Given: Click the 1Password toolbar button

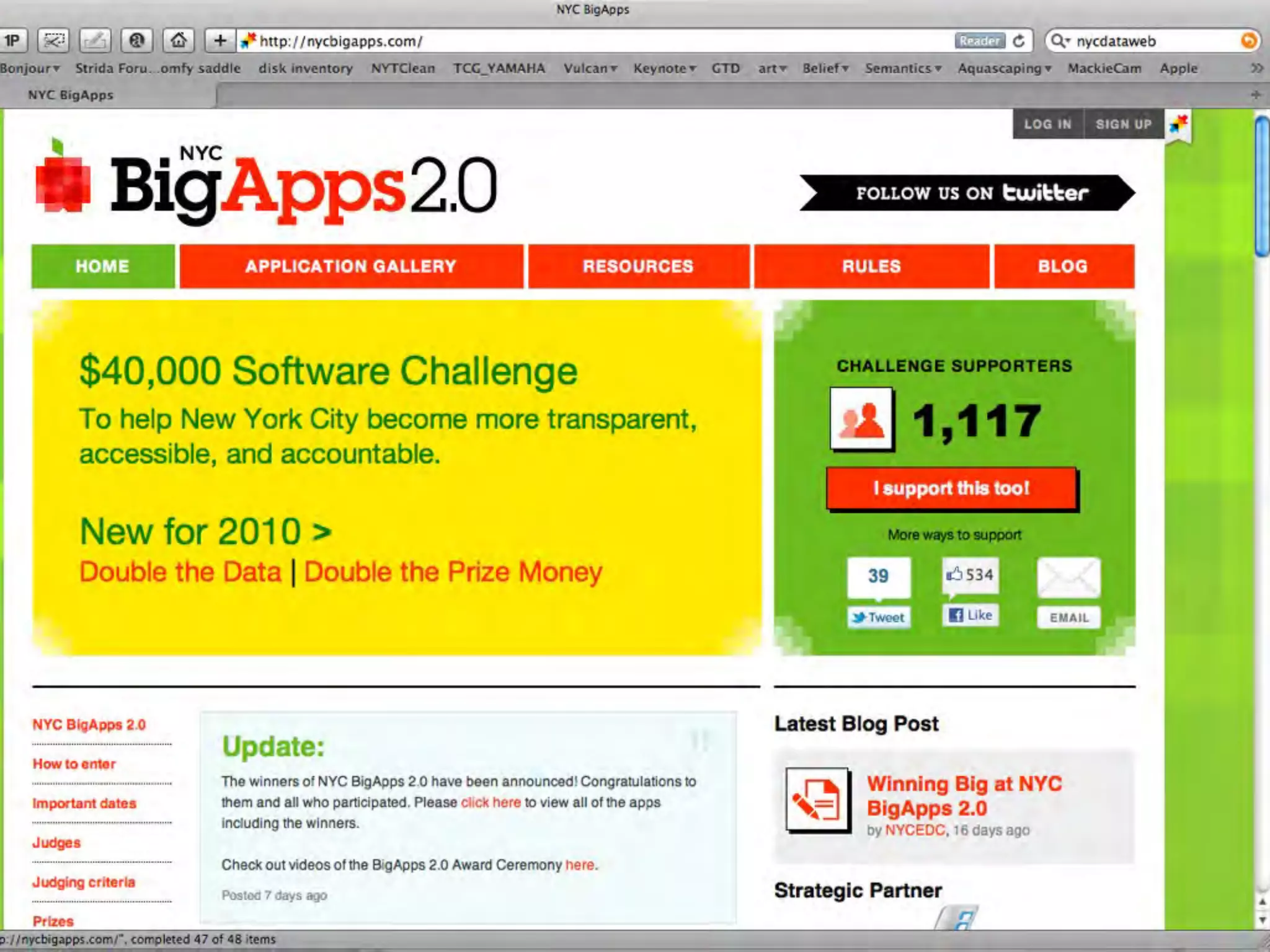Looking at the screenshot, I should click(x=12, y=41).
